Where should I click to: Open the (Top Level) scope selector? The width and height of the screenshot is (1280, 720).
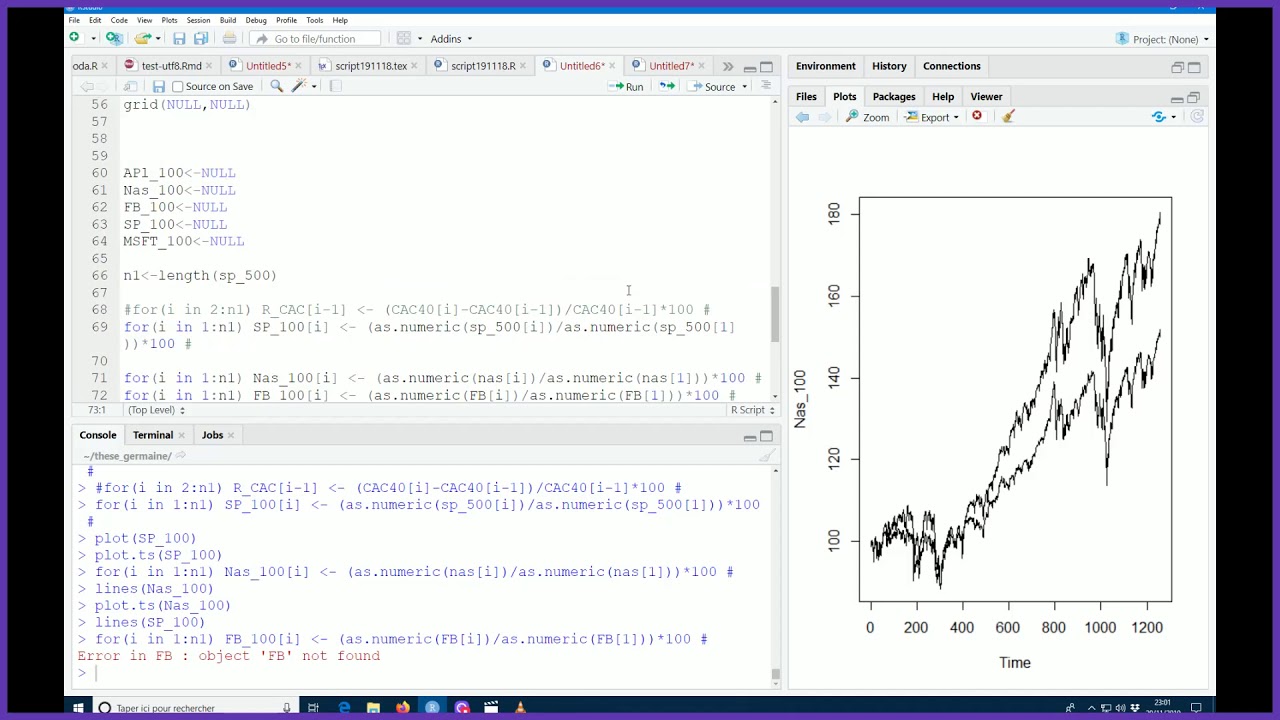[x=155, y=410]
